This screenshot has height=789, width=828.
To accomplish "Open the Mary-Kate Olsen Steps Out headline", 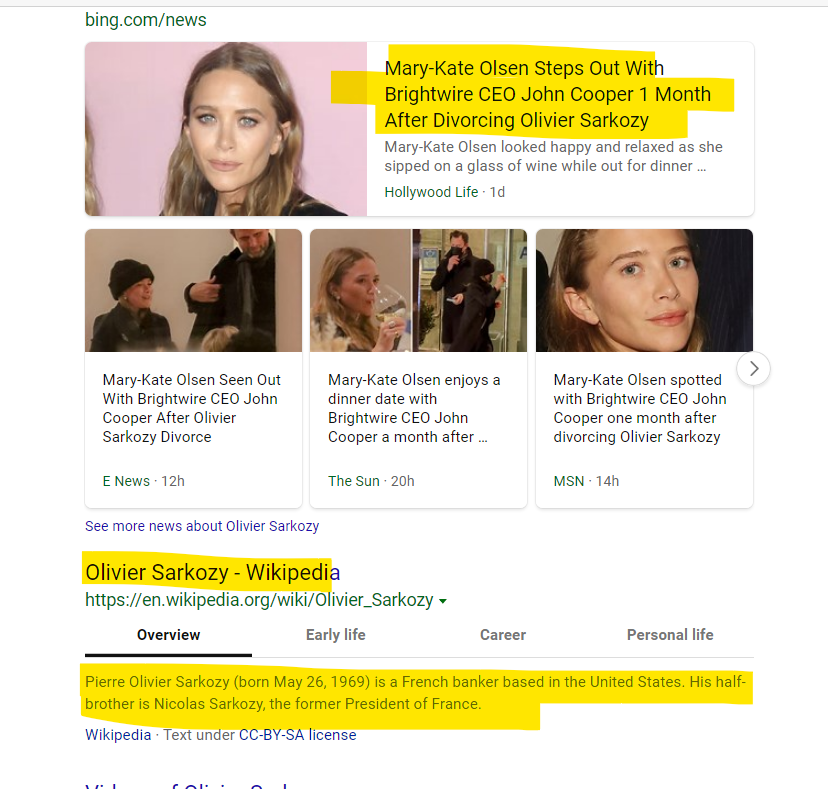I will [x=548, y=94].
